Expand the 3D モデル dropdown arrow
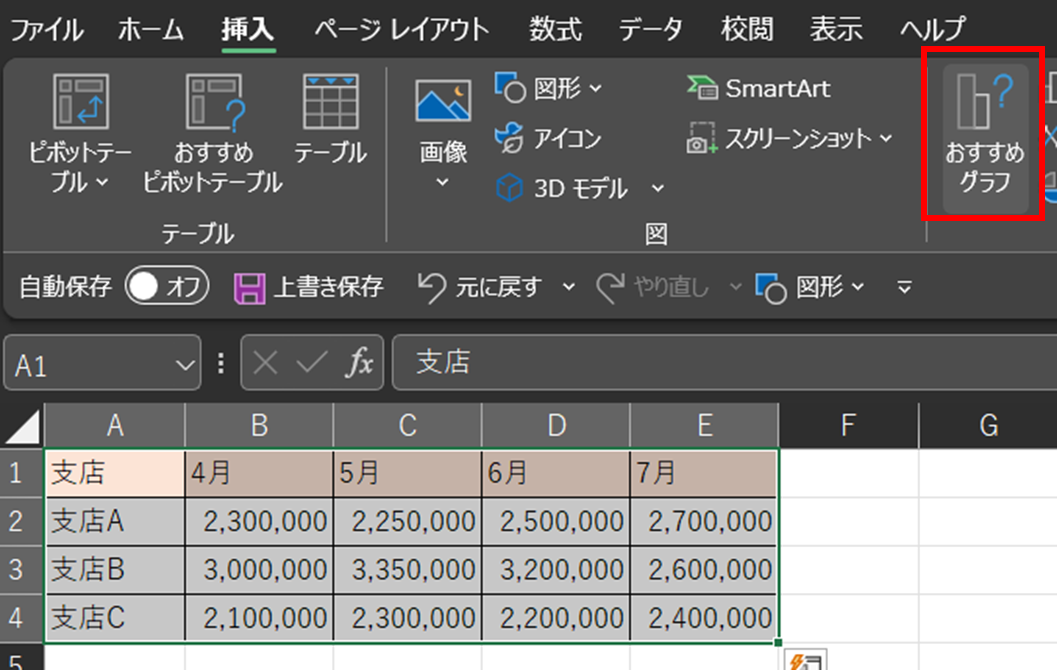This screenshot has height=670, width=1057. click(x=657, y=189)
